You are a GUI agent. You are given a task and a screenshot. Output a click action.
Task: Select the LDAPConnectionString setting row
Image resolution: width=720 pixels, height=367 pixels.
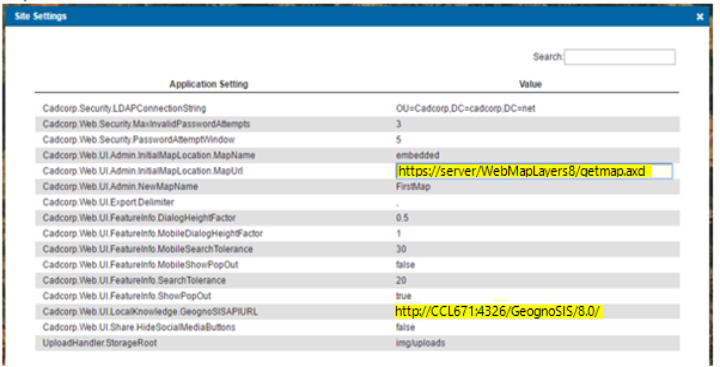point(357,108)
